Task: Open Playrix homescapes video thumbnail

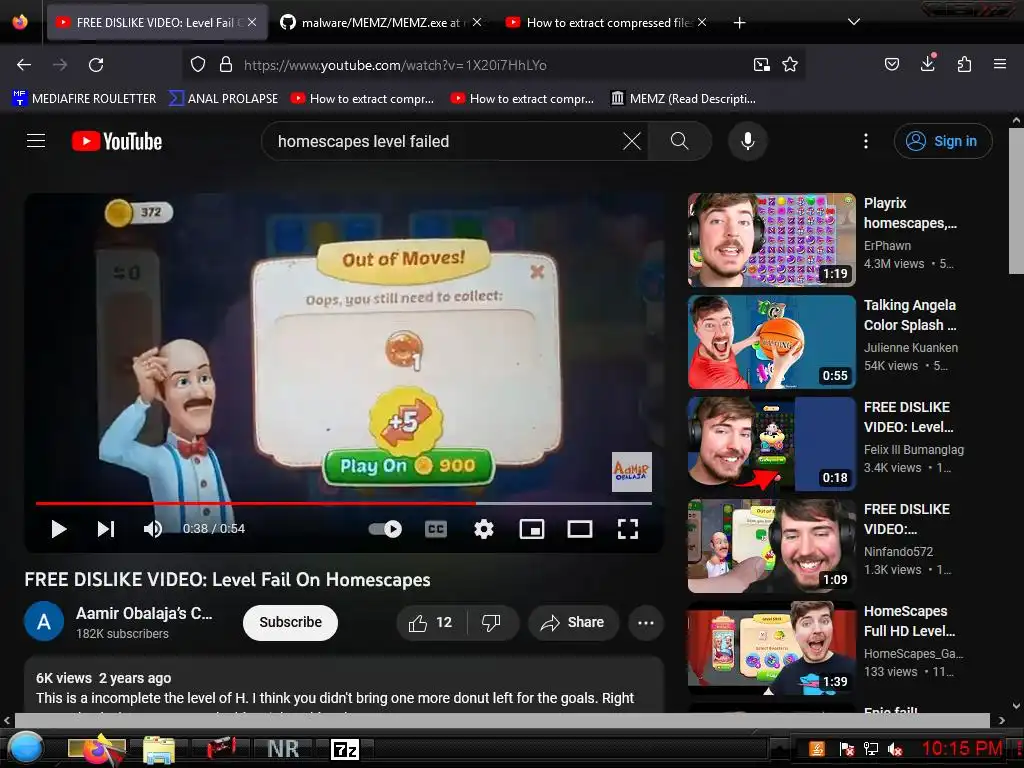Action: (x=771, y=240)
